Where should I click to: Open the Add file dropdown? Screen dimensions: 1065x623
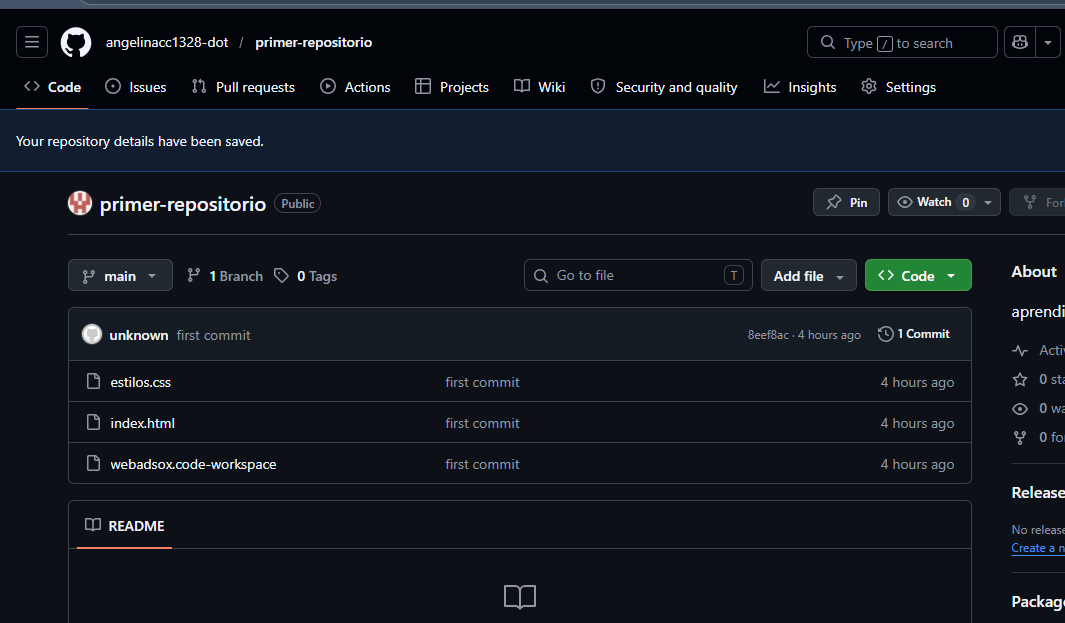click(808, 275)
